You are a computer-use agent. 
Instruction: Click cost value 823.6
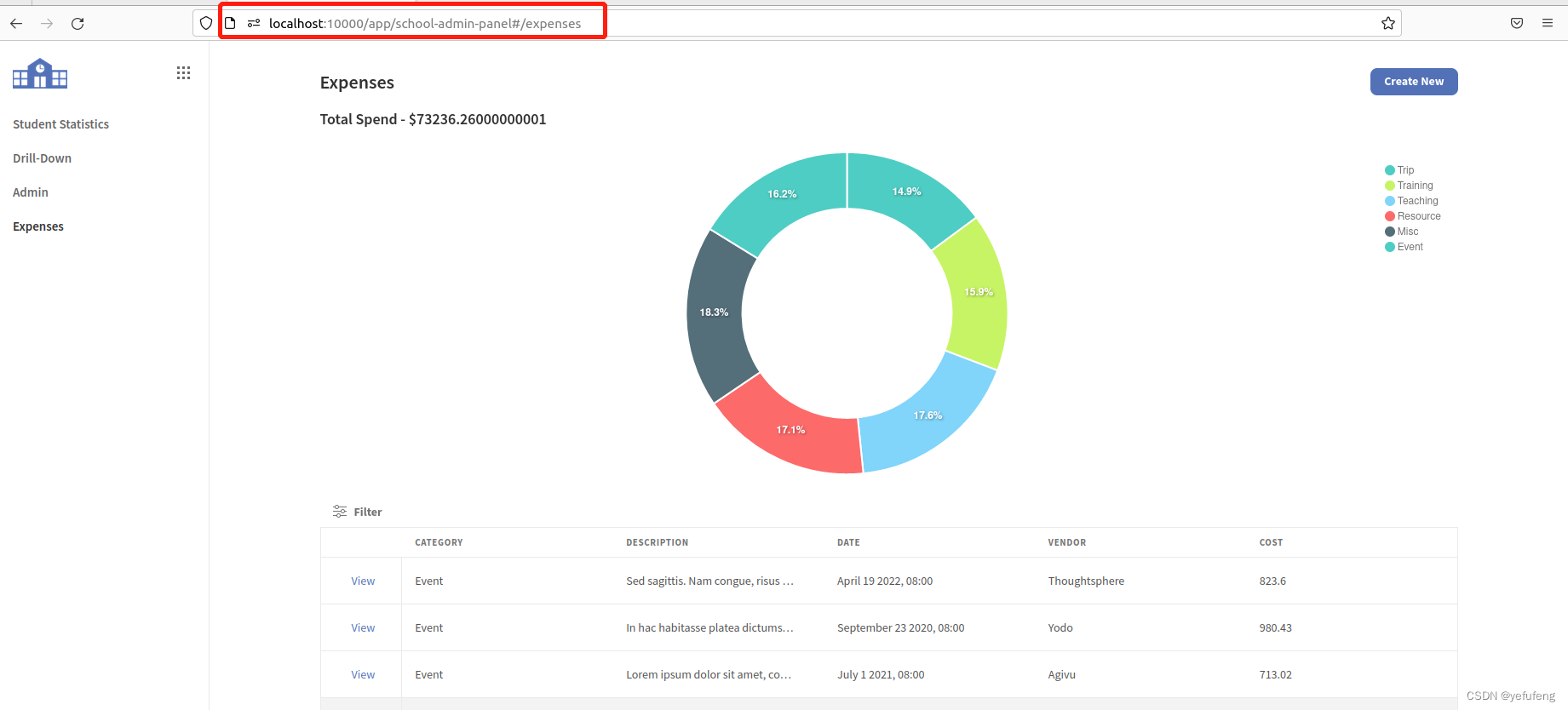1272,581
